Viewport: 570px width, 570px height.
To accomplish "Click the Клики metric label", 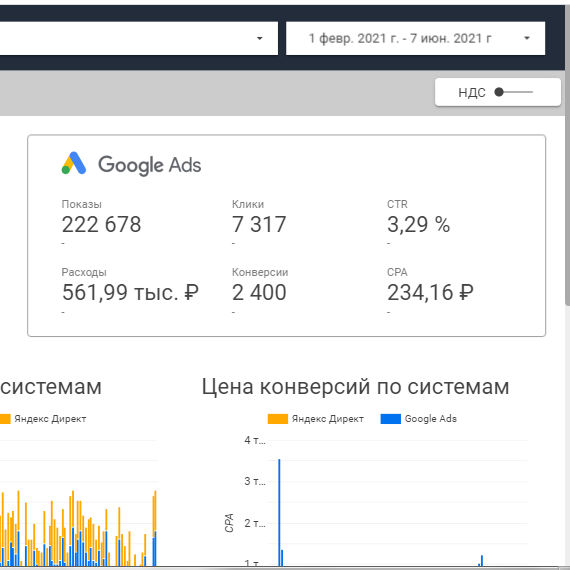I will point(248,204).
